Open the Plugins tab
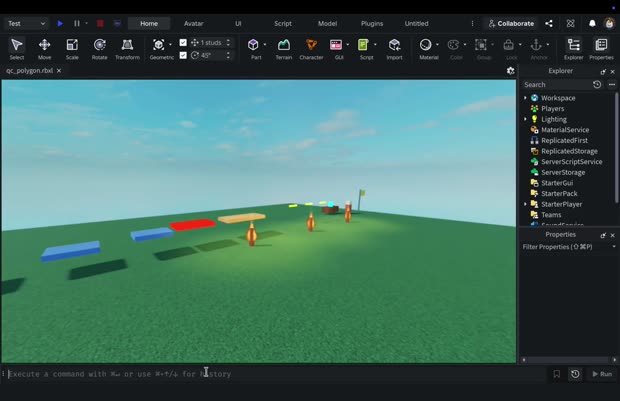 (372, 23)
